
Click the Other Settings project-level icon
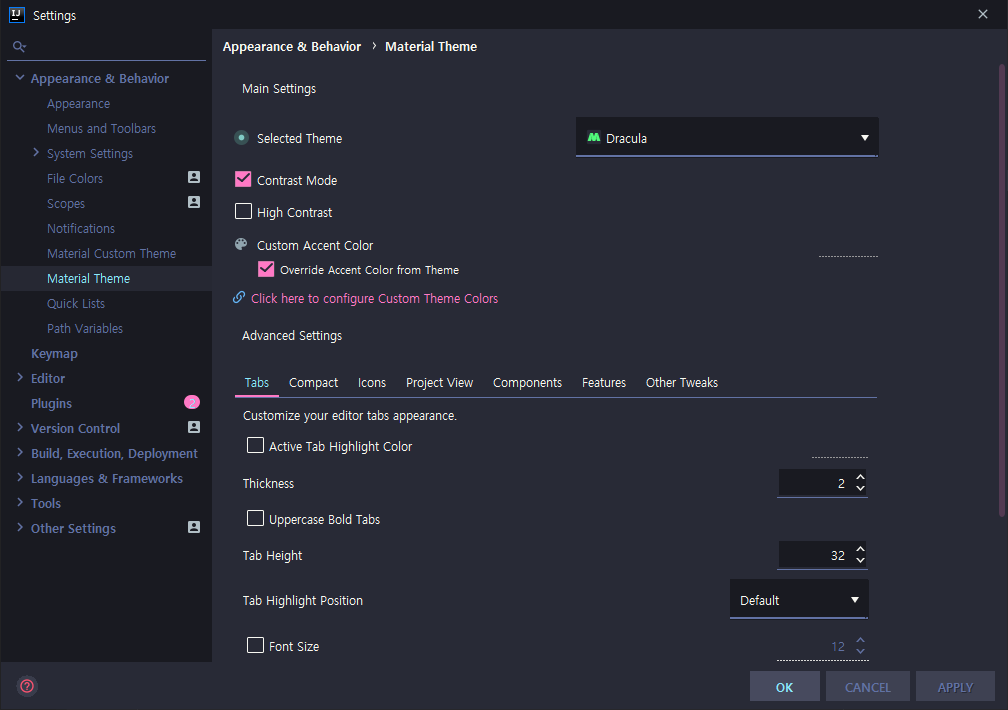pyautogui.click(x=194, y=527)
